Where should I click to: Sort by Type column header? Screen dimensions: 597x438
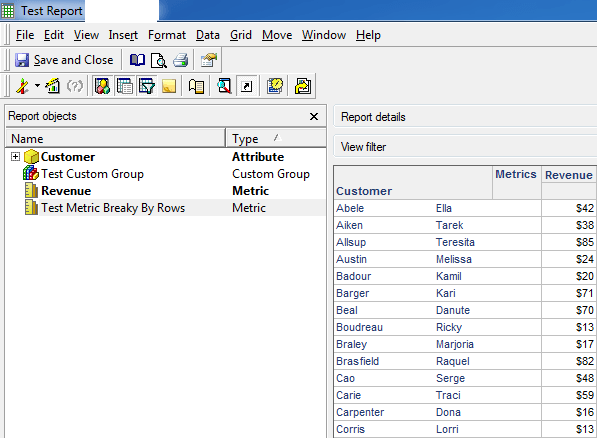[276, 138]
